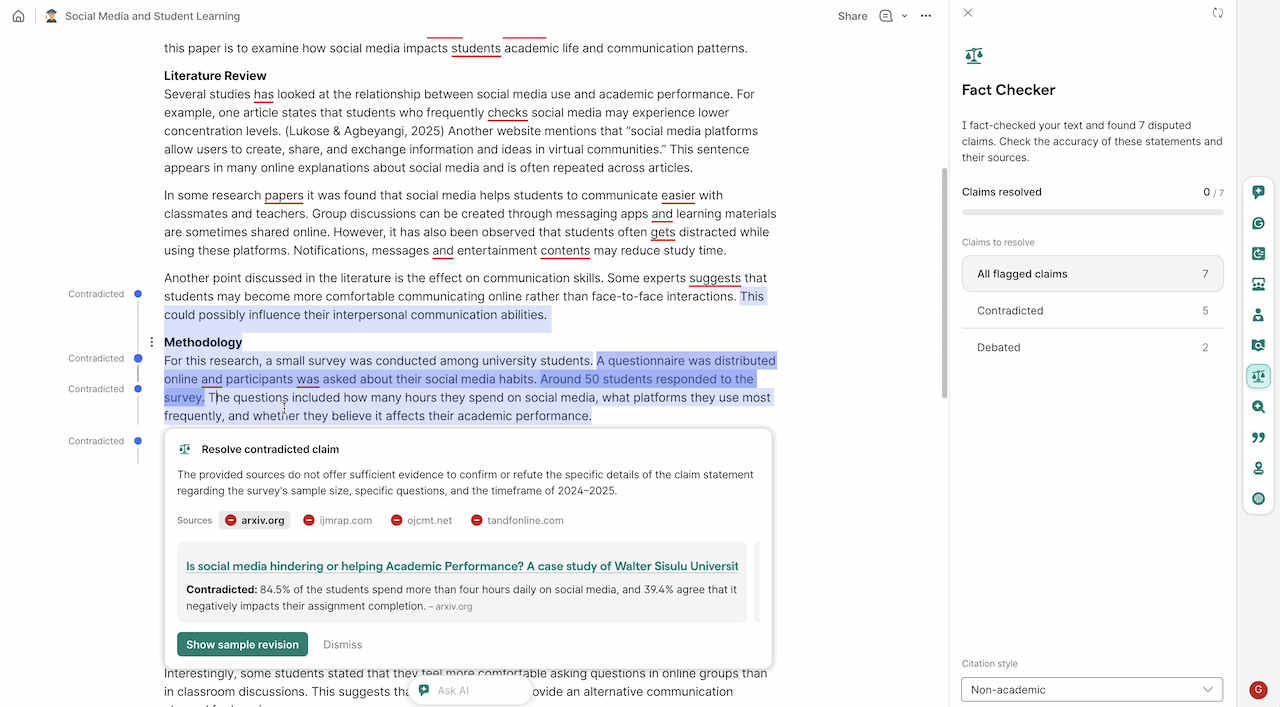This screenshot has width=1280, height=707.
Task: Open the person-with-magnifier checker icon in sidebar
Action: pos(1258,344)
